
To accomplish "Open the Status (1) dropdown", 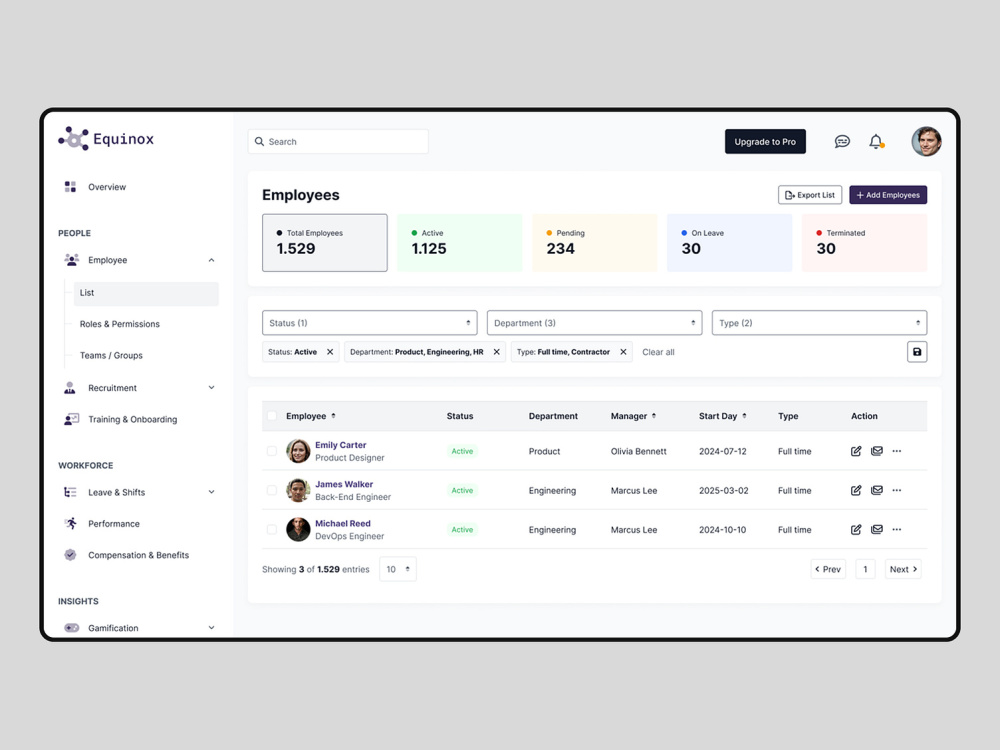I will click(x=369, y=323).
